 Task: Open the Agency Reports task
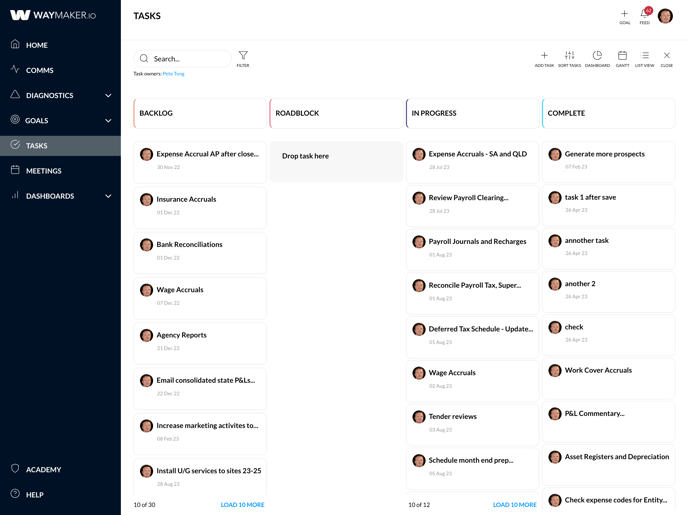[200, 343]
